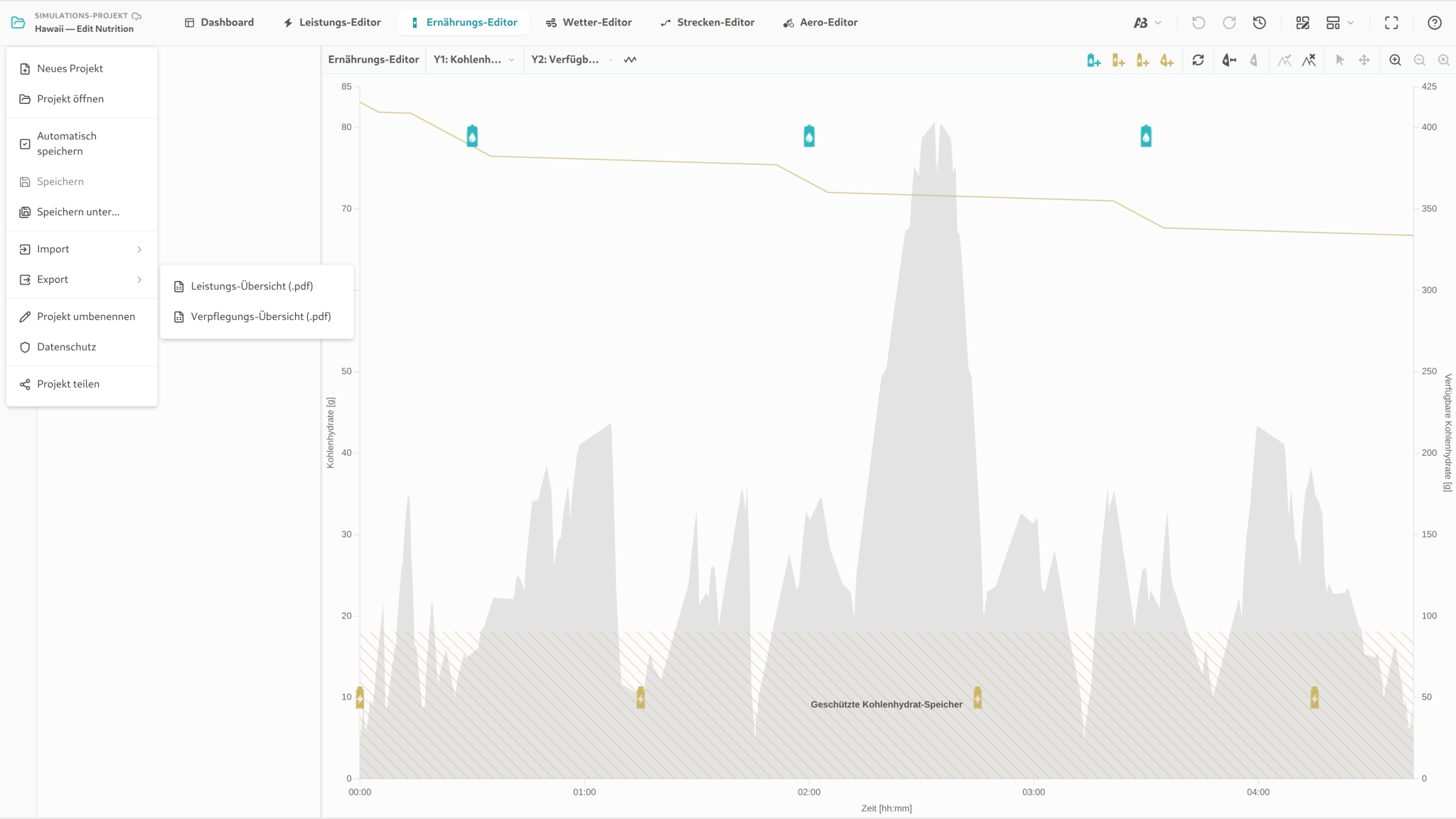Click the zoom in magnifier icon
The image size is (1456, 819).
click(x=1395, y=60)
